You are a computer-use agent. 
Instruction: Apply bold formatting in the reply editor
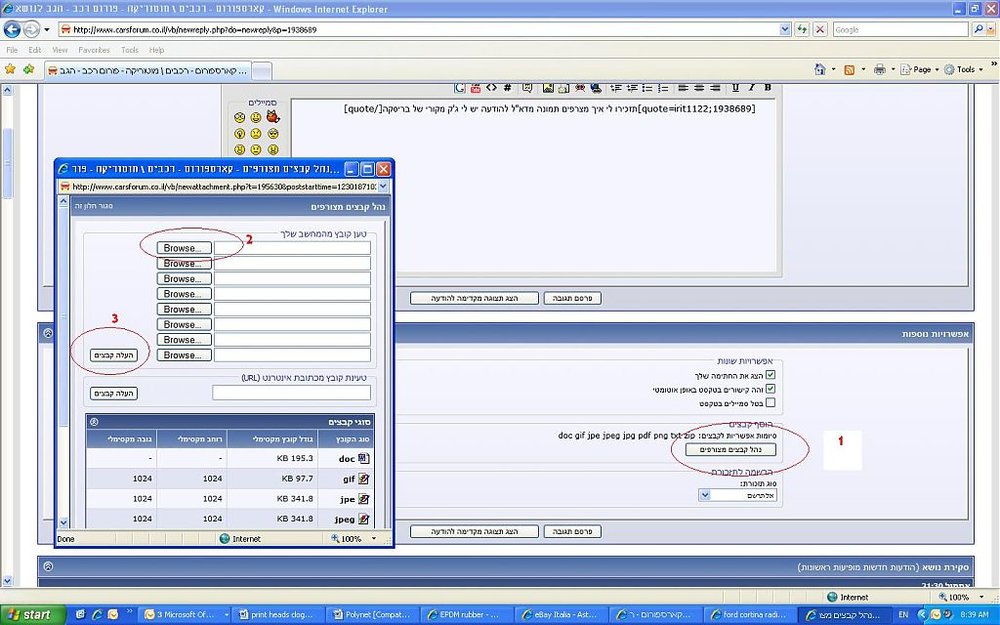click(x=767, y=88)
